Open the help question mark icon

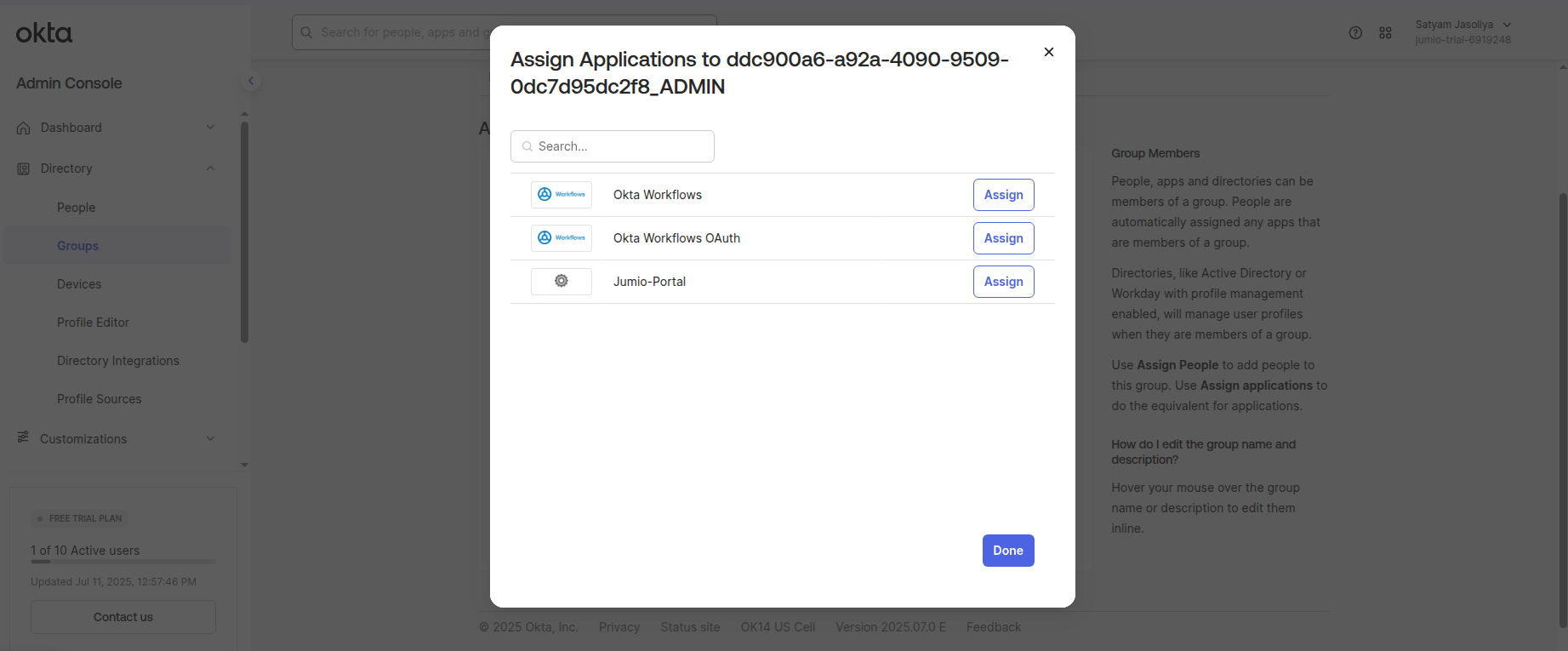pos(1355,33)
